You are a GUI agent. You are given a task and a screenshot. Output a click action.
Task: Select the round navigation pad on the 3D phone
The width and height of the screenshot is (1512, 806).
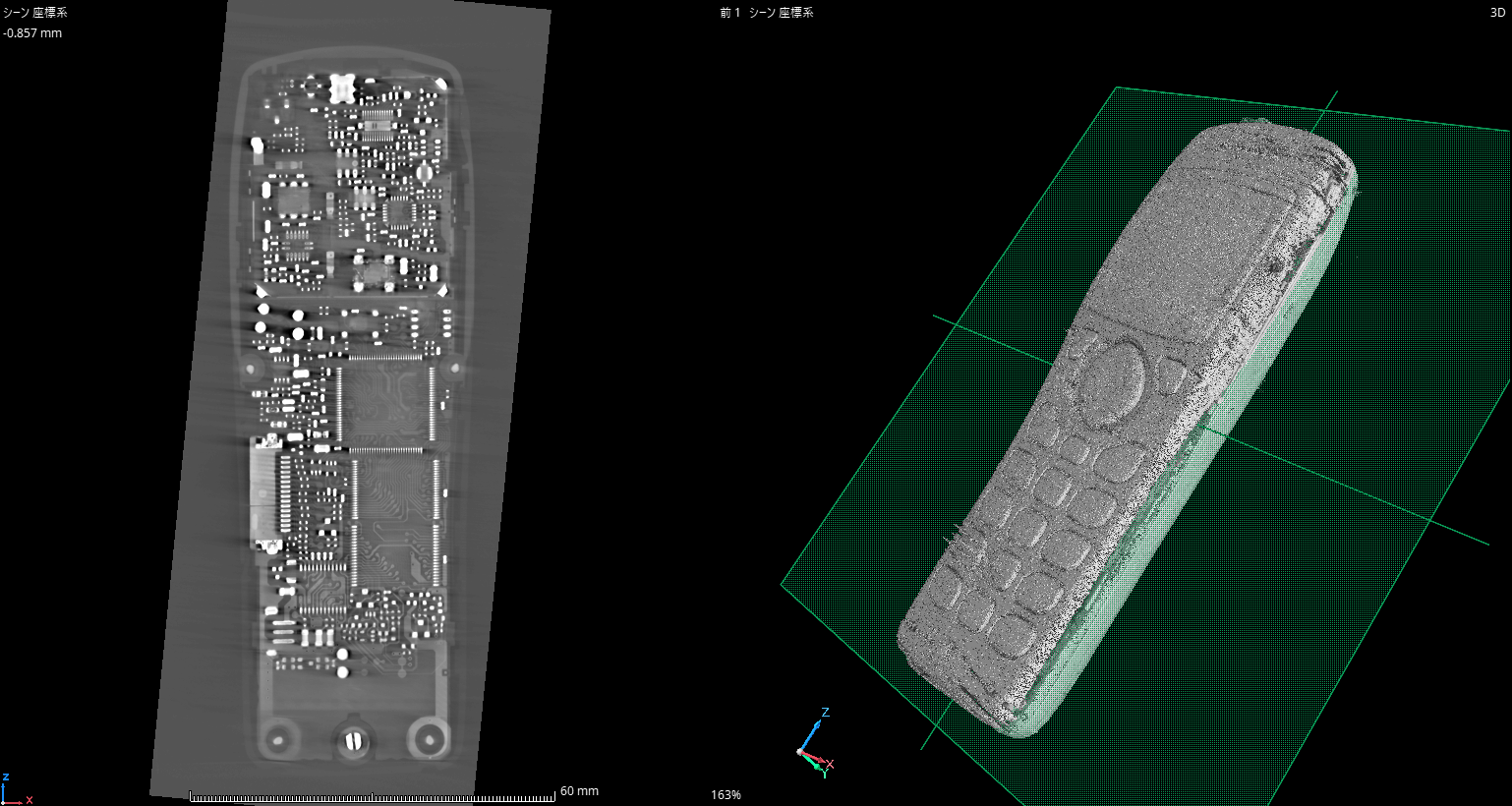point(1112,381)
